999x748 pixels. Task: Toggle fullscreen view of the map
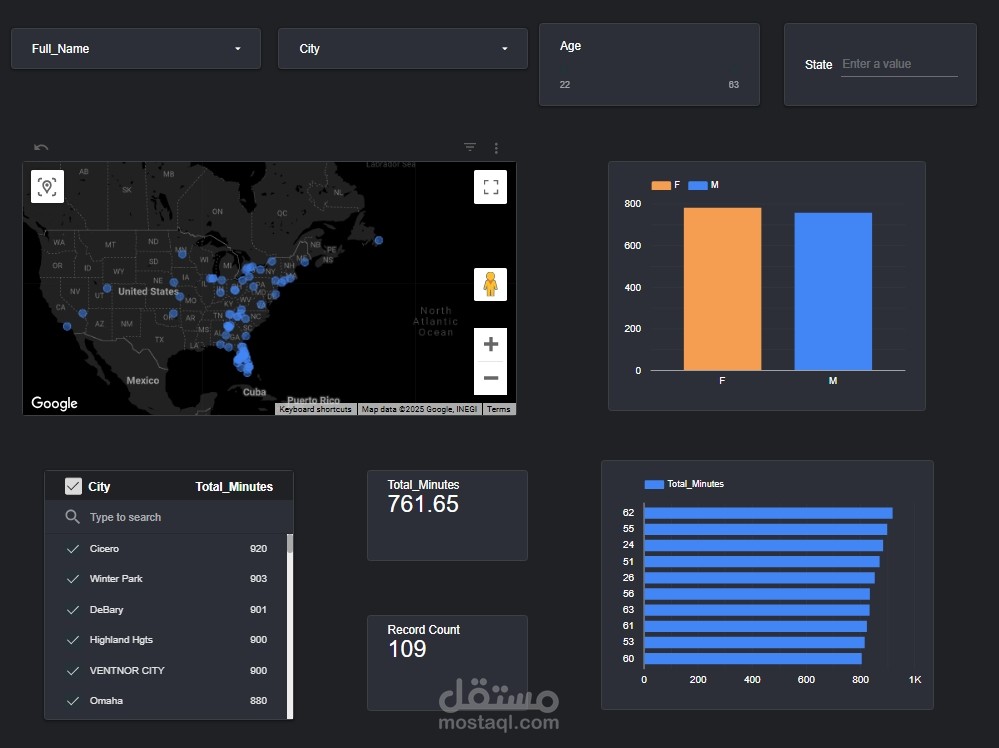[491, 187]
